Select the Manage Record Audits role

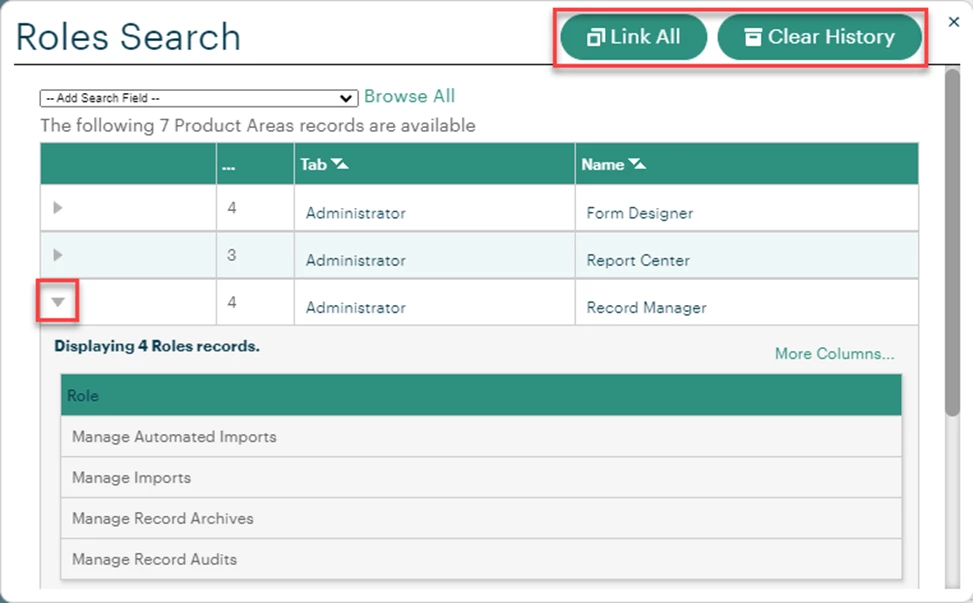(482, 560)
